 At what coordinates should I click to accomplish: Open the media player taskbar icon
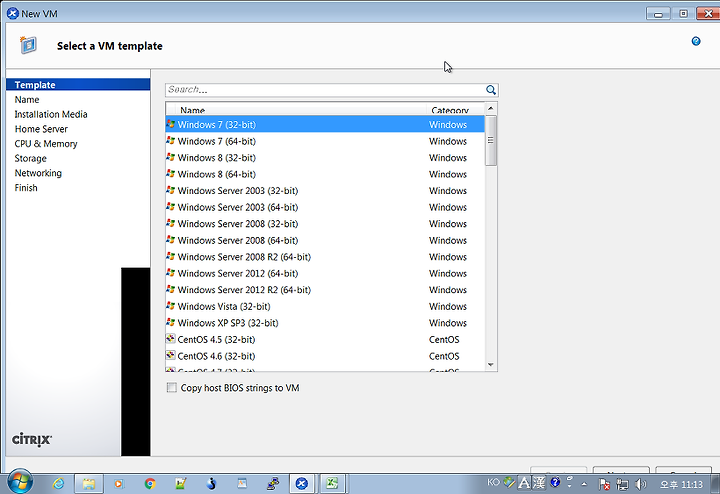119,483
